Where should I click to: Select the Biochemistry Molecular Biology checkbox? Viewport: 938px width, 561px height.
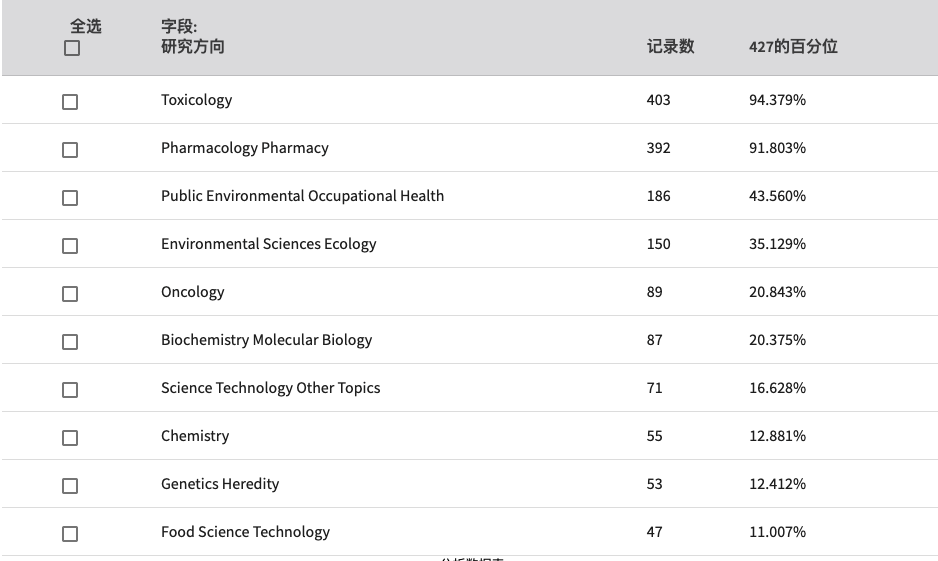pyautogui.click(x=70, y=342)
